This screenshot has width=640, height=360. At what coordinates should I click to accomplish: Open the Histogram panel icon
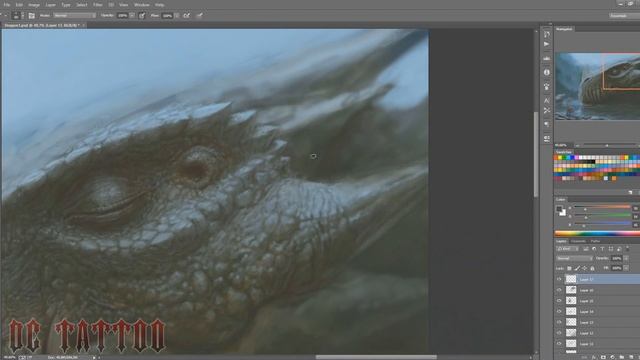click(x=547, y=58)
